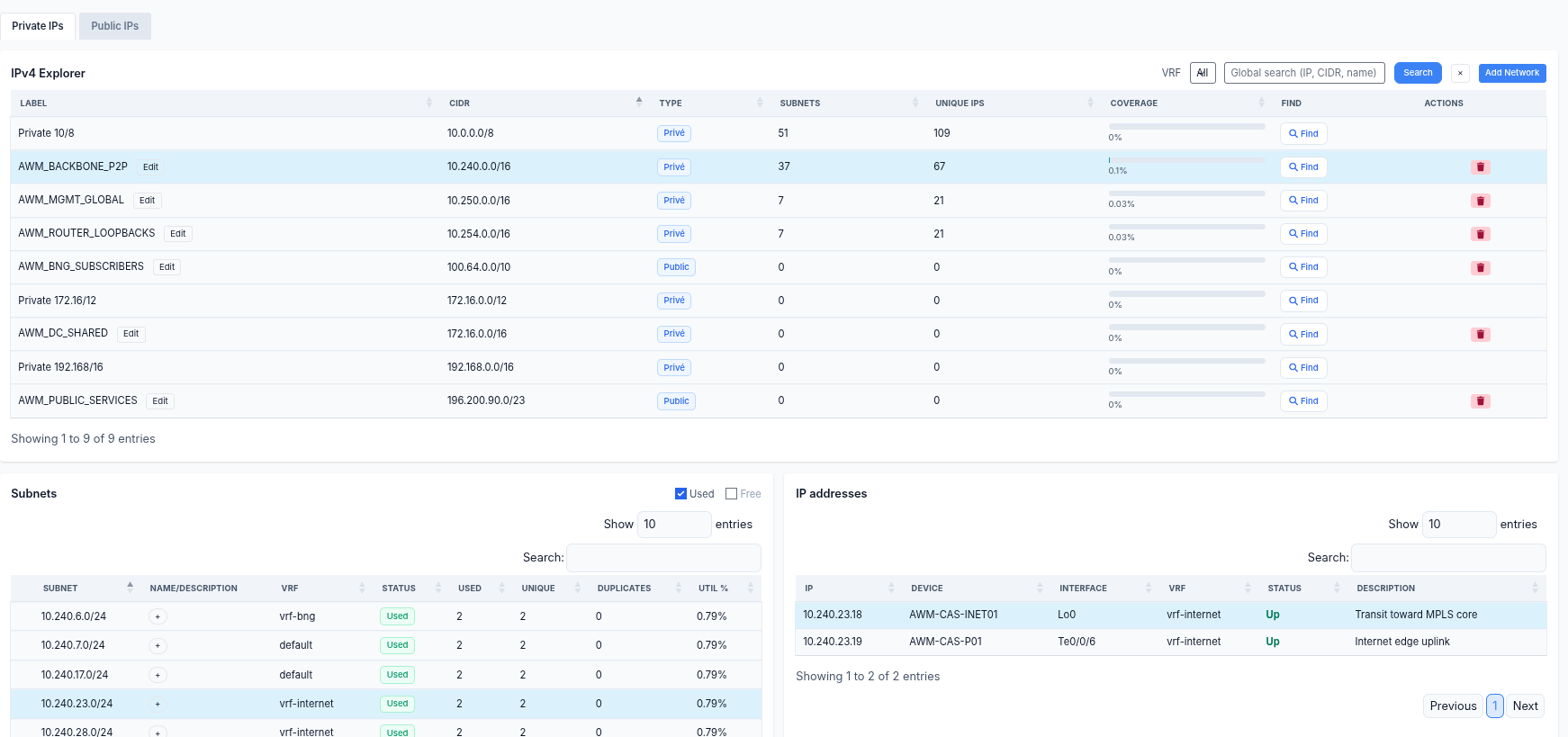
Task: Delete the AWM_BACKBONE_P2P network
Action: coord(1480,167)
